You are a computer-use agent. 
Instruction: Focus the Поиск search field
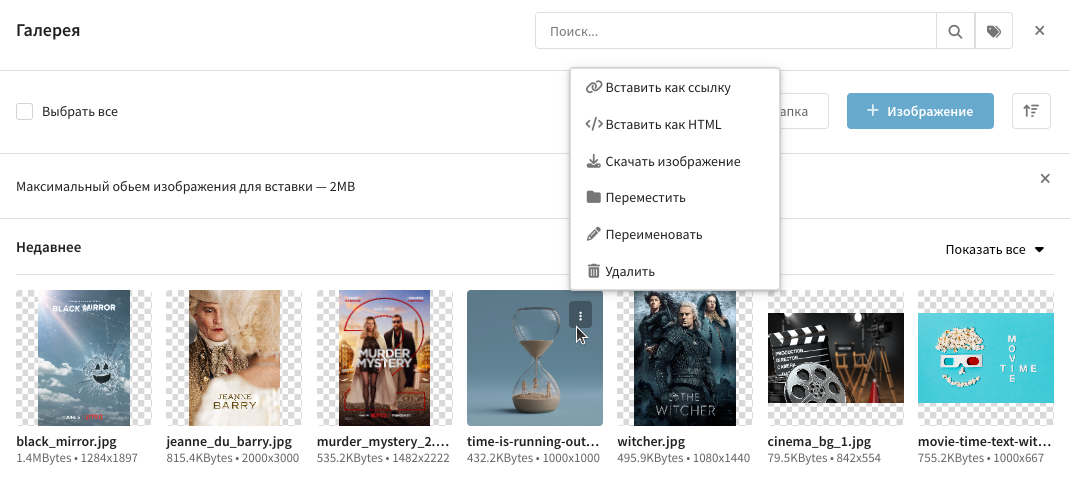pos(736,31)
